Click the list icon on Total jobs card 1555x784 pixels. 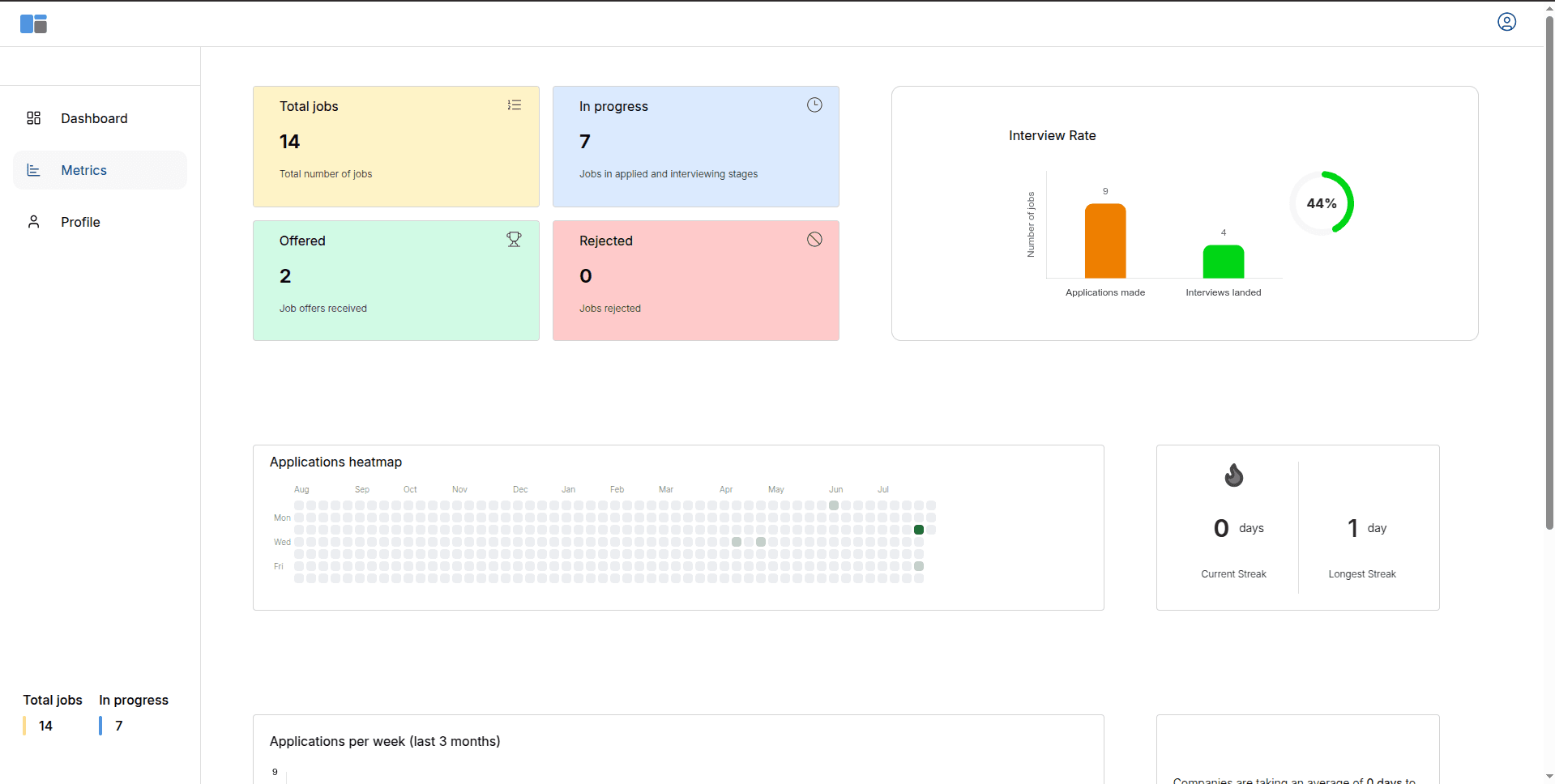514,104
